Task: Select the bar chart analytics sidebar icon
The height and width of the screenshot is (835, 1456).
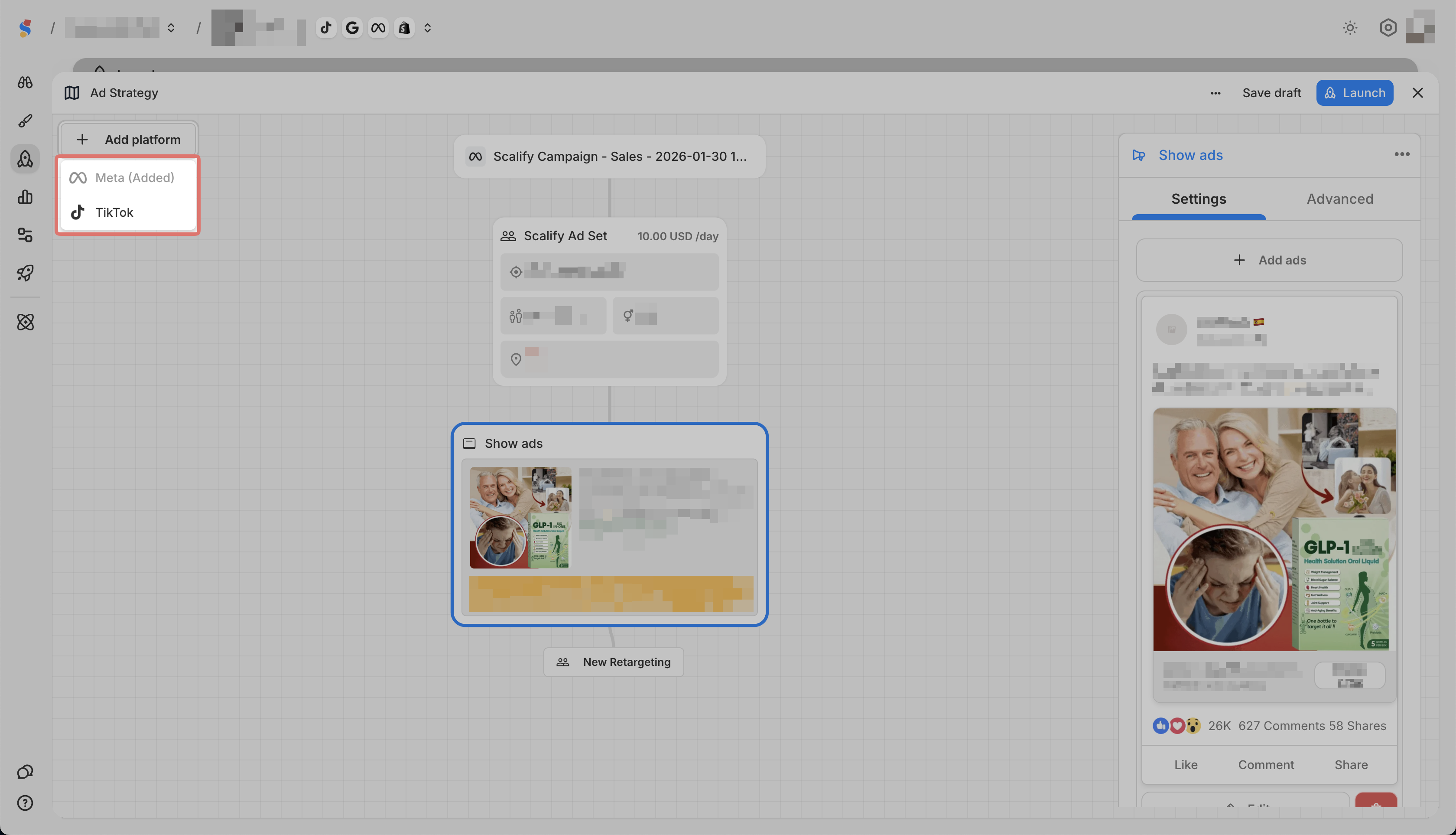Action: 25,197
